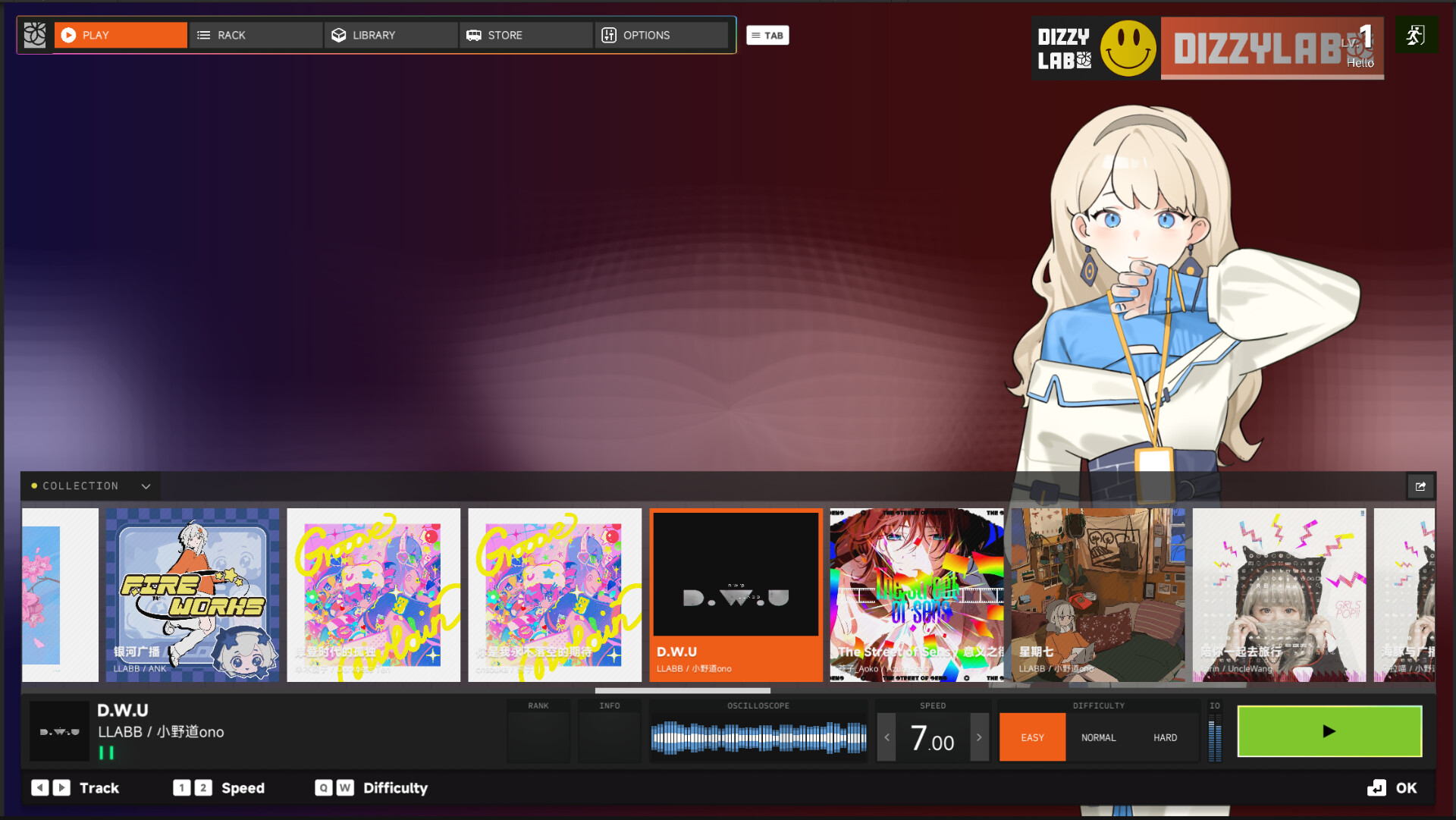Select the cherry blossom cover at far left

pos(60,595)
